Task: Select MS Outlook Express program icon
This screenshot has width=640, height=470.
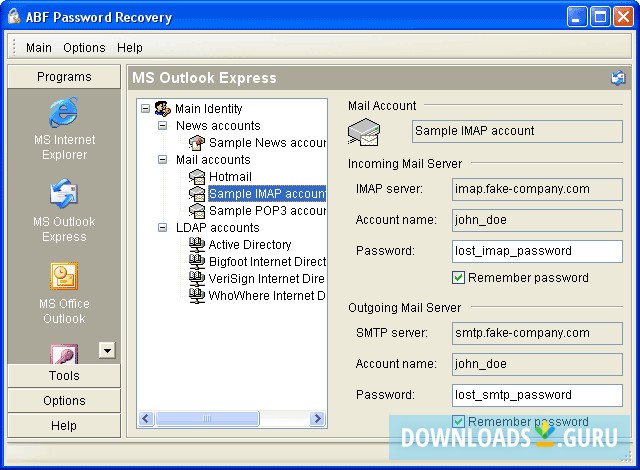Action: point(64,193)
